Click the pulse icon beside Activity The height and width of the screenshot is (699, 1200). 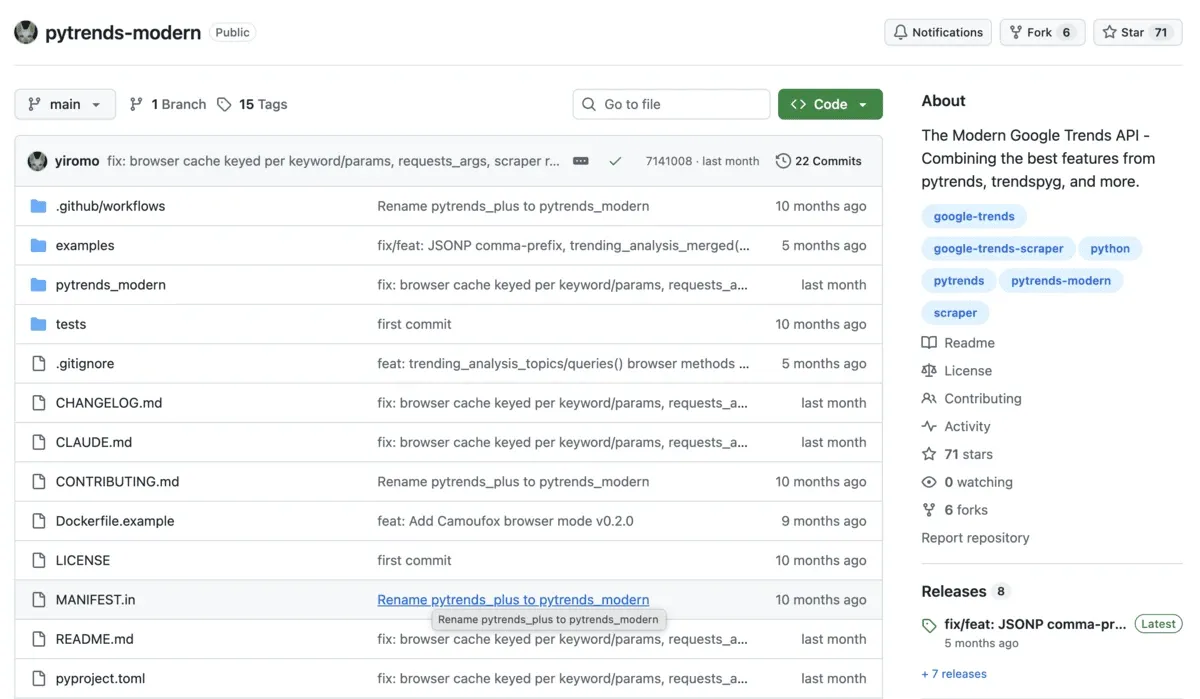tap(929, 426)
